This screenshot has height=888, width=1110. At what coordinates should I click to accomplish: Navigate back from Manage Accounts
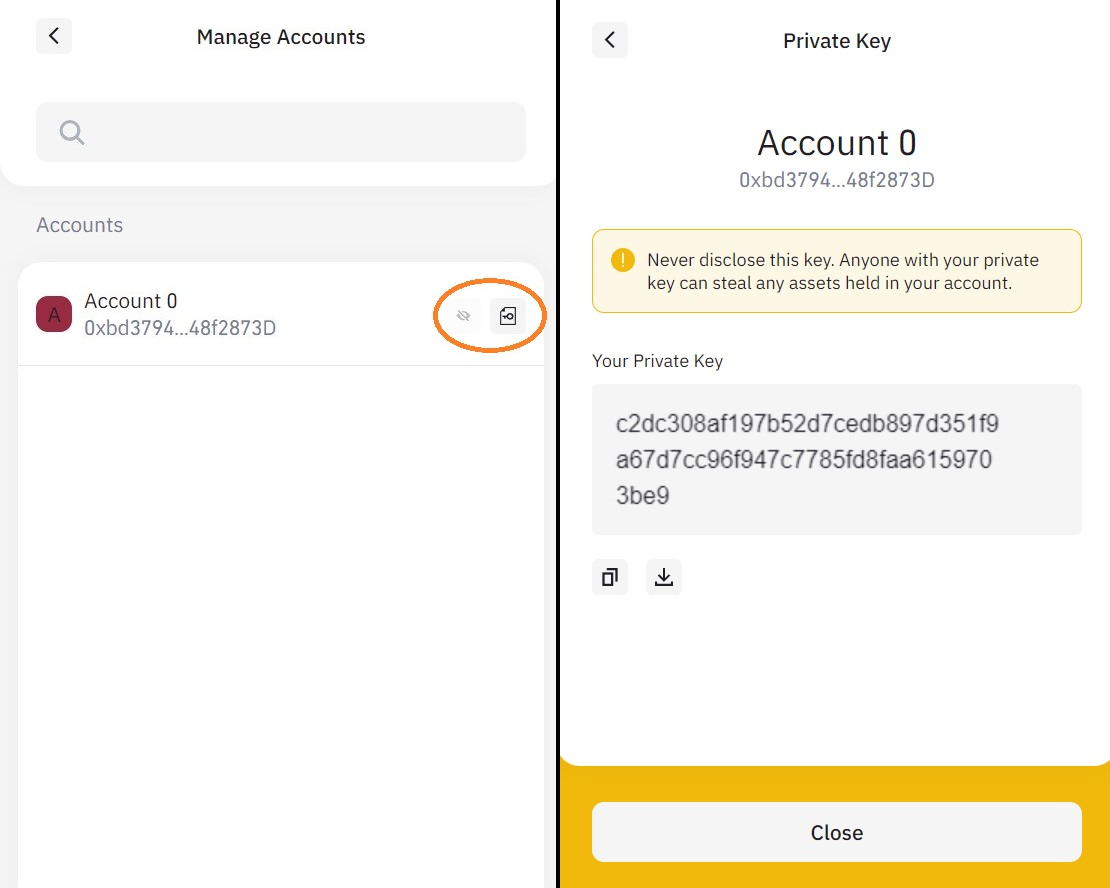53,36
